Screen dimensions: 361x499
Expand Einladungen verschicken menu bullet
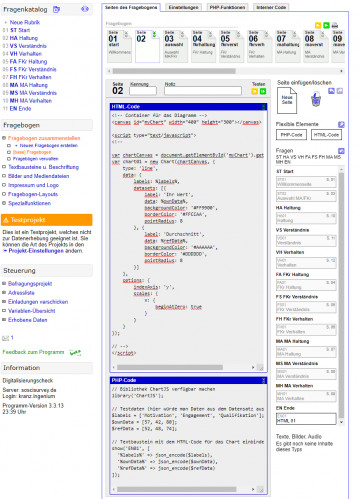[4, 302]
